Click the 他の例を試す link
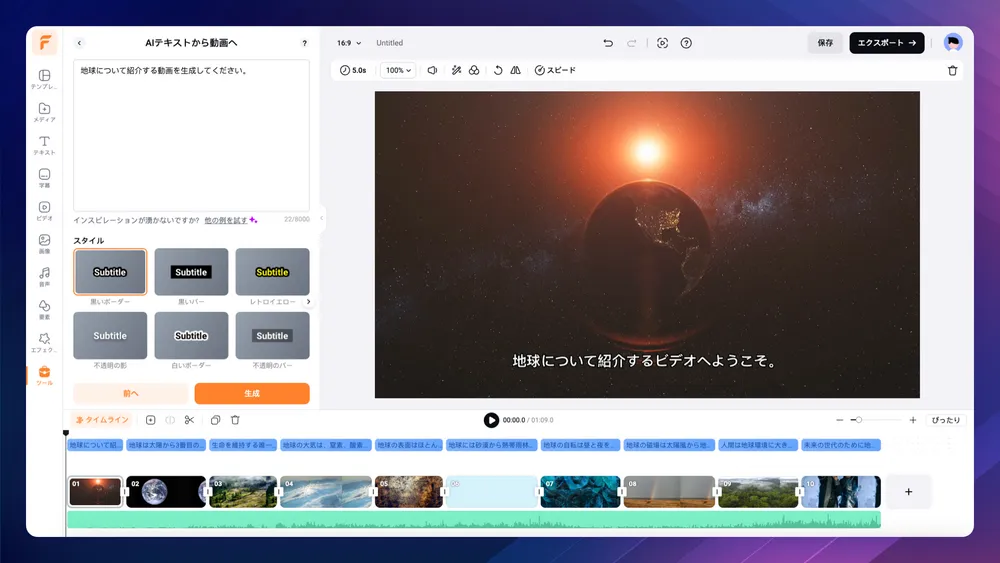Image resolution: width=1000 pixels, height=563 pixels. point(226,220)
